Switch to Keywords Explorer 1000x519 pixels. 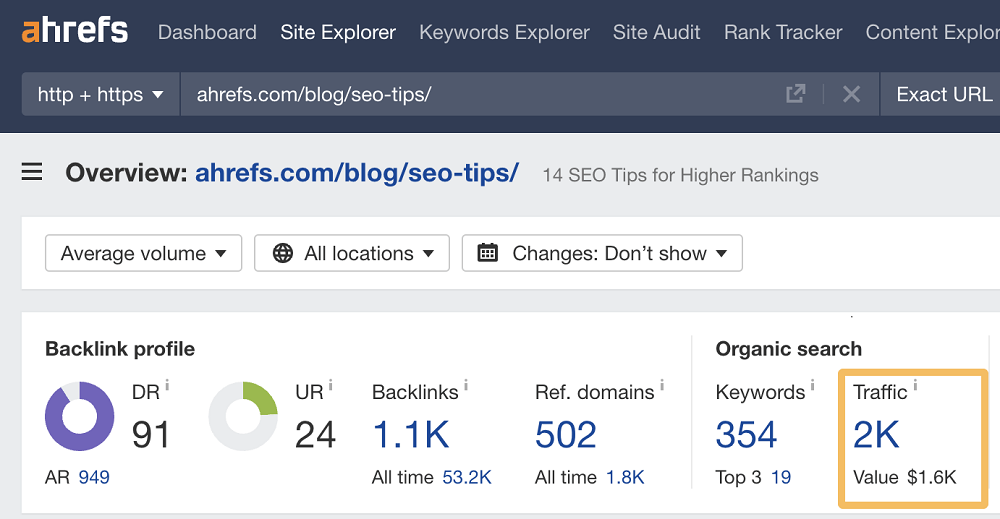(504, 32)
